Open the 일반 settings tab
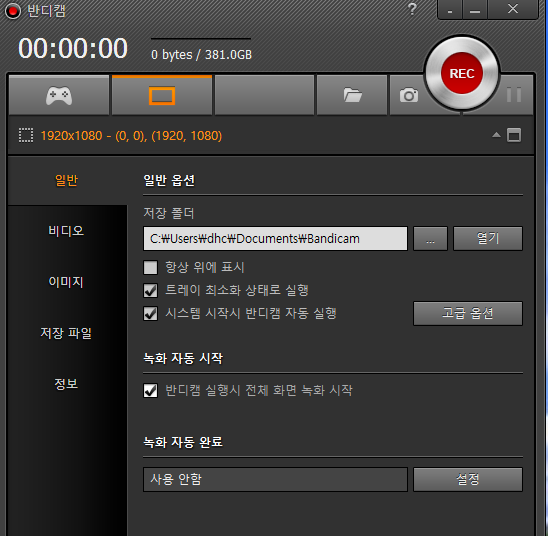The image size is (548, 536). (66, 180)
